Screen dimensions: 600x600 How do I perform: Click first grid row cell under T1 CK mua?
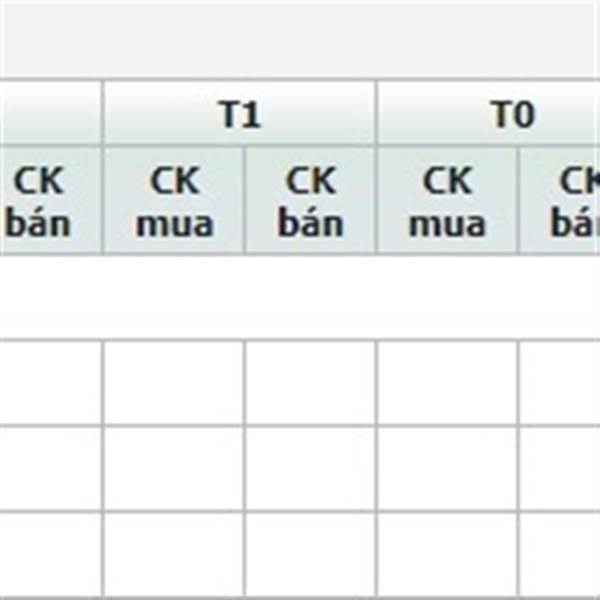click(x=174, y=383)
